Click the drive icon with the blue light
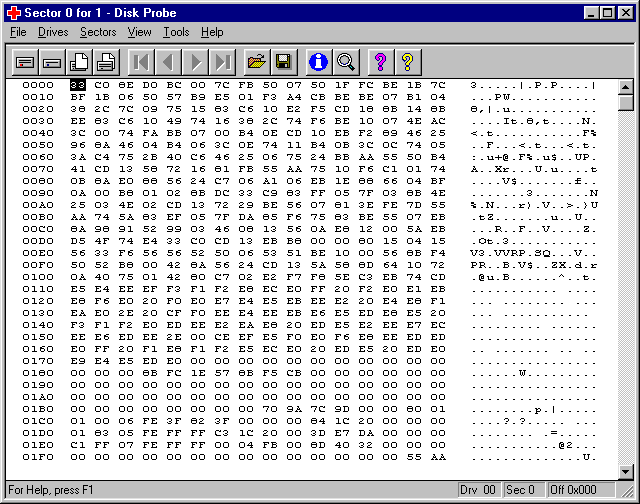 [52, 62]
